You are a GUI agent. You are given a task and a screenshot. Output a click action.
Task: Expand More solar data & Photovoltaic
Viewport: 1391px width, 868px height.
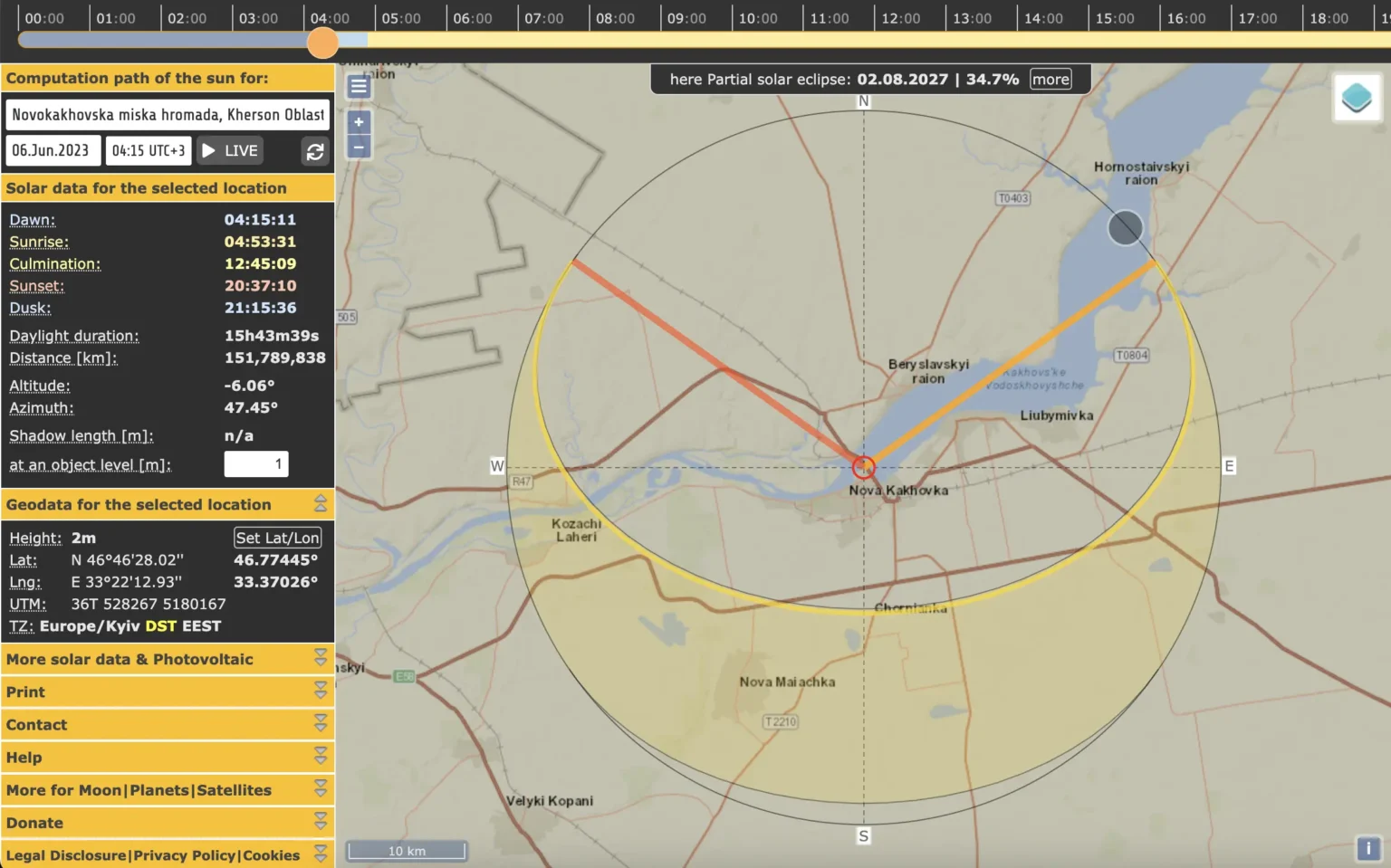click(x=320, y=659)
